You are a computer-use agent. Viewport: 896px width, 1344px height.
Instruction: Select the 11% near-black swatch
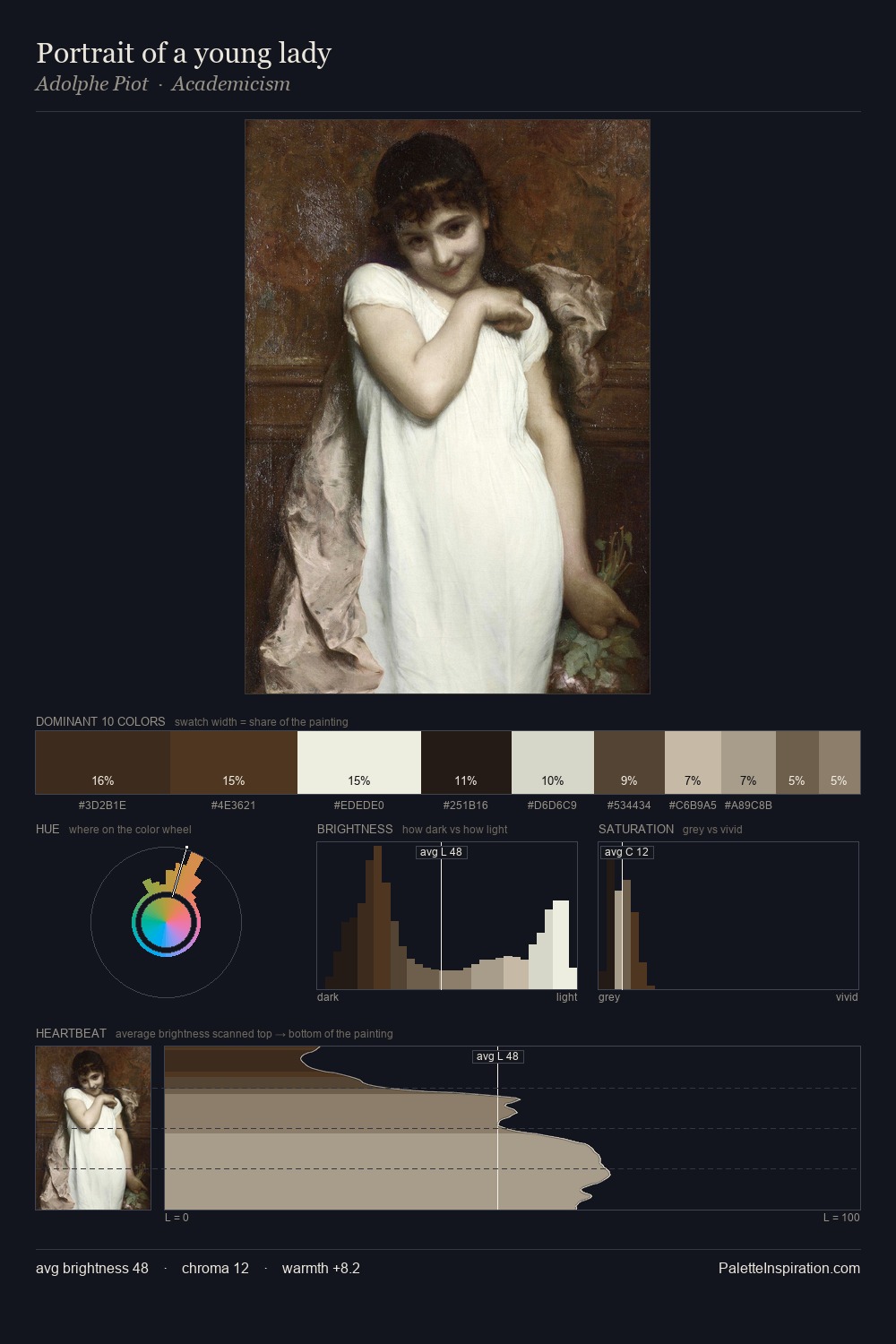tap(466, 762)
